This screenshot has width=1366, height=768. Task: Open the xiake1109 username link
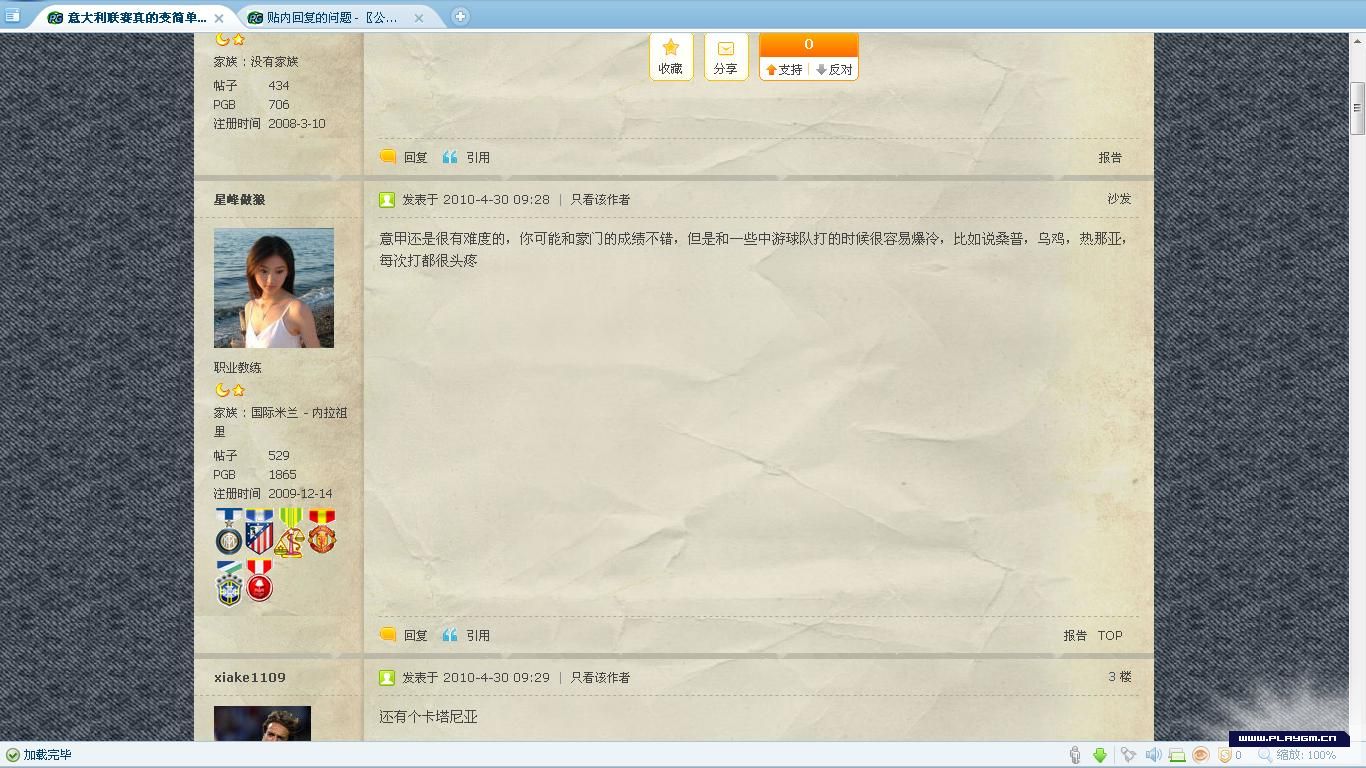[250, 678]
